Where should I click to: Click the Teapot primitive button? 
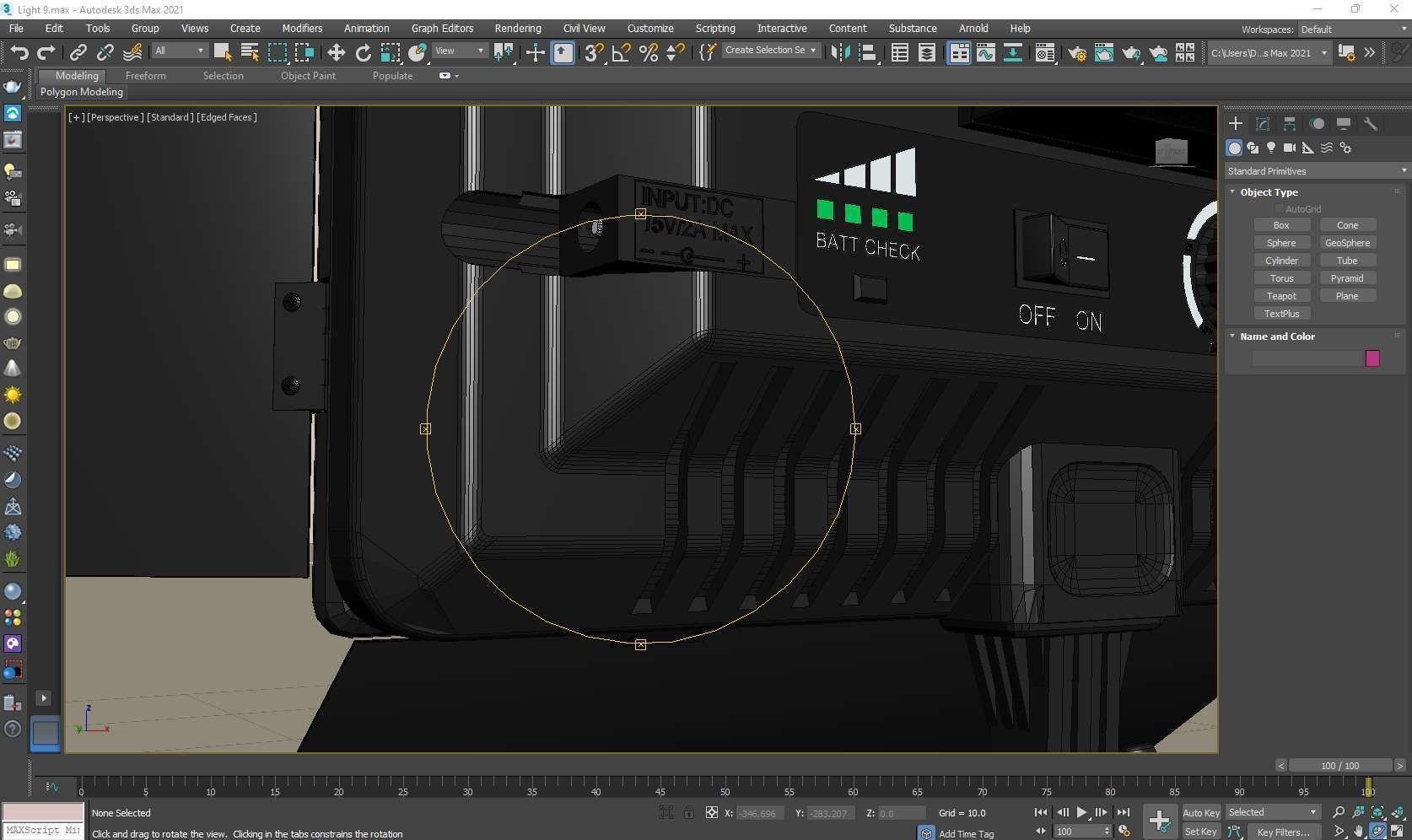click(x=1281, y=296)
